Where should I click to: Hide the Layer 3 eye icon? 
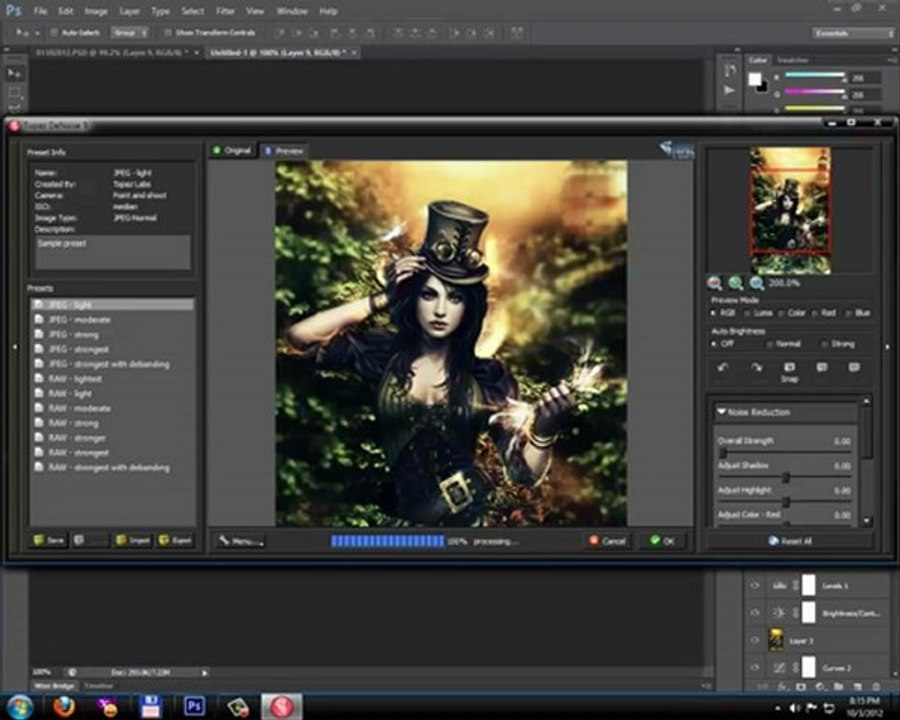(755, 640)
